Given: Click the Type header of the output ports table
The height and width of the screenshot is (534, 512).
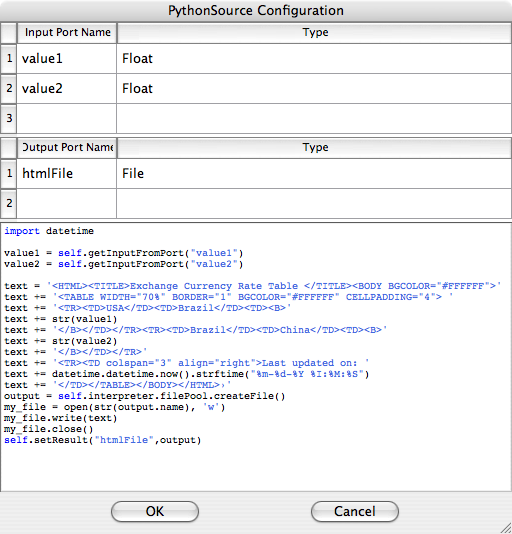Looking at the screenshot, I should click(314, 148).
